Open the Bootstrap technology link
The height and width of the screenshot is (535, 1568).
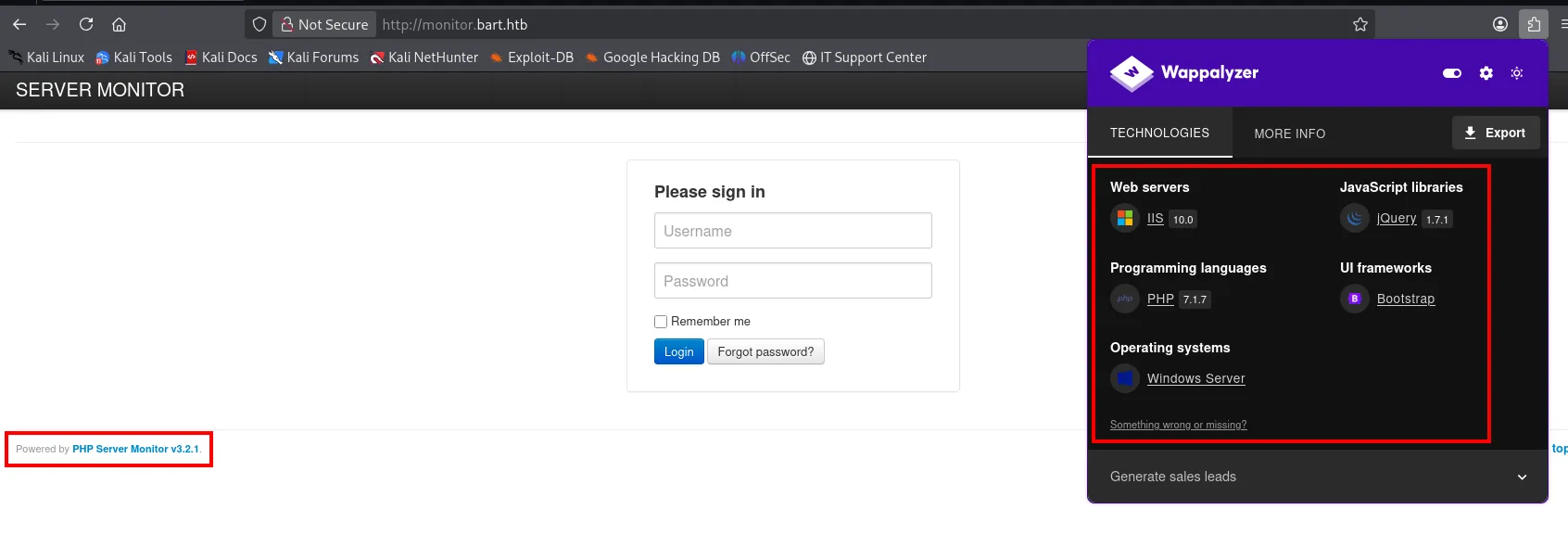click(x=1406, y=299)
